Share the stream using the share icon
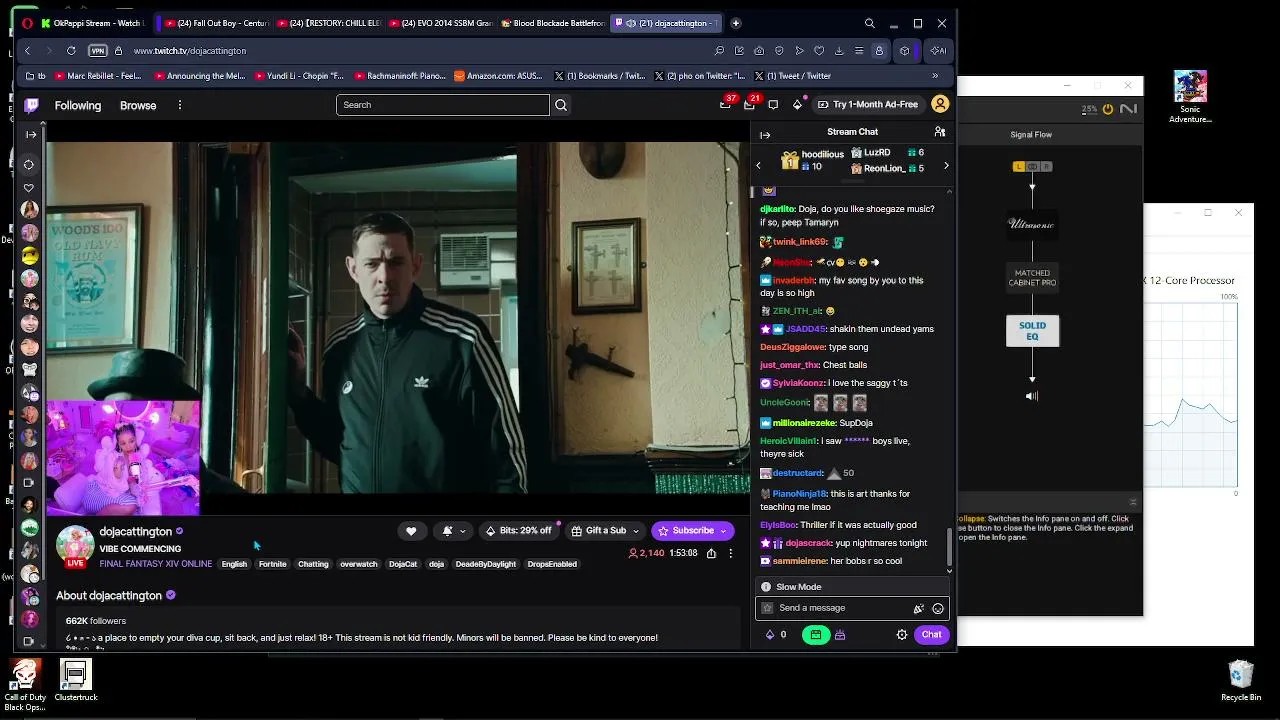This screenshot has height=720, width=1280. point(711,553)
